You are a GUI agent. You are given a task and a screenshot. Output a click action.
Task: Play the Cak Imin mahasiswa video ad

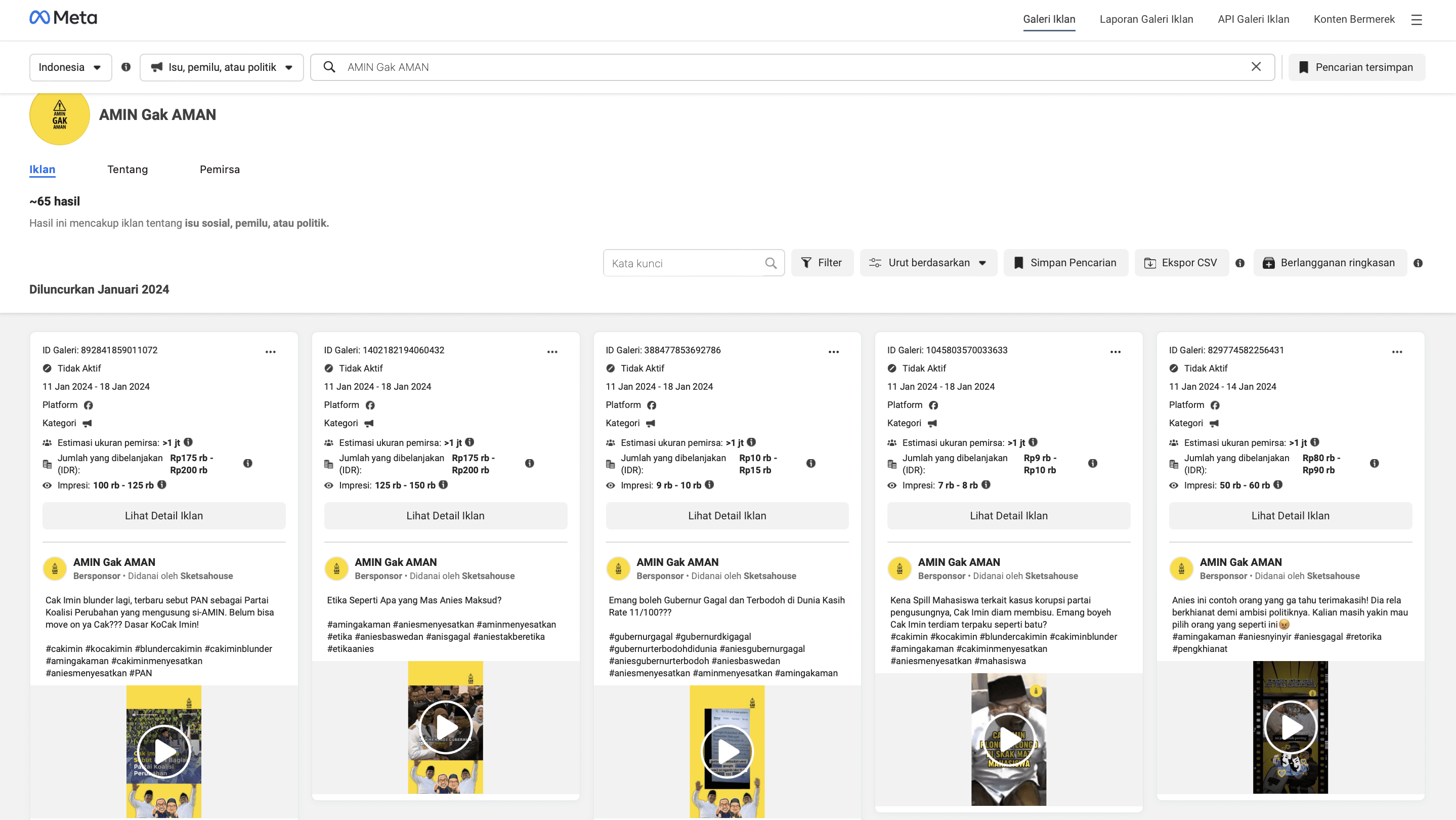[1008, 740]
